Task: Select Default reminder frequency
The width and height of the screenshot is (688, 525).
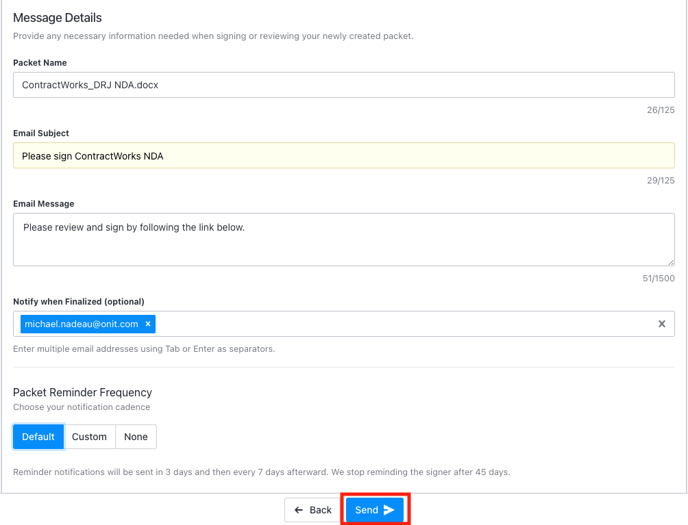Action: coord(39,436)
